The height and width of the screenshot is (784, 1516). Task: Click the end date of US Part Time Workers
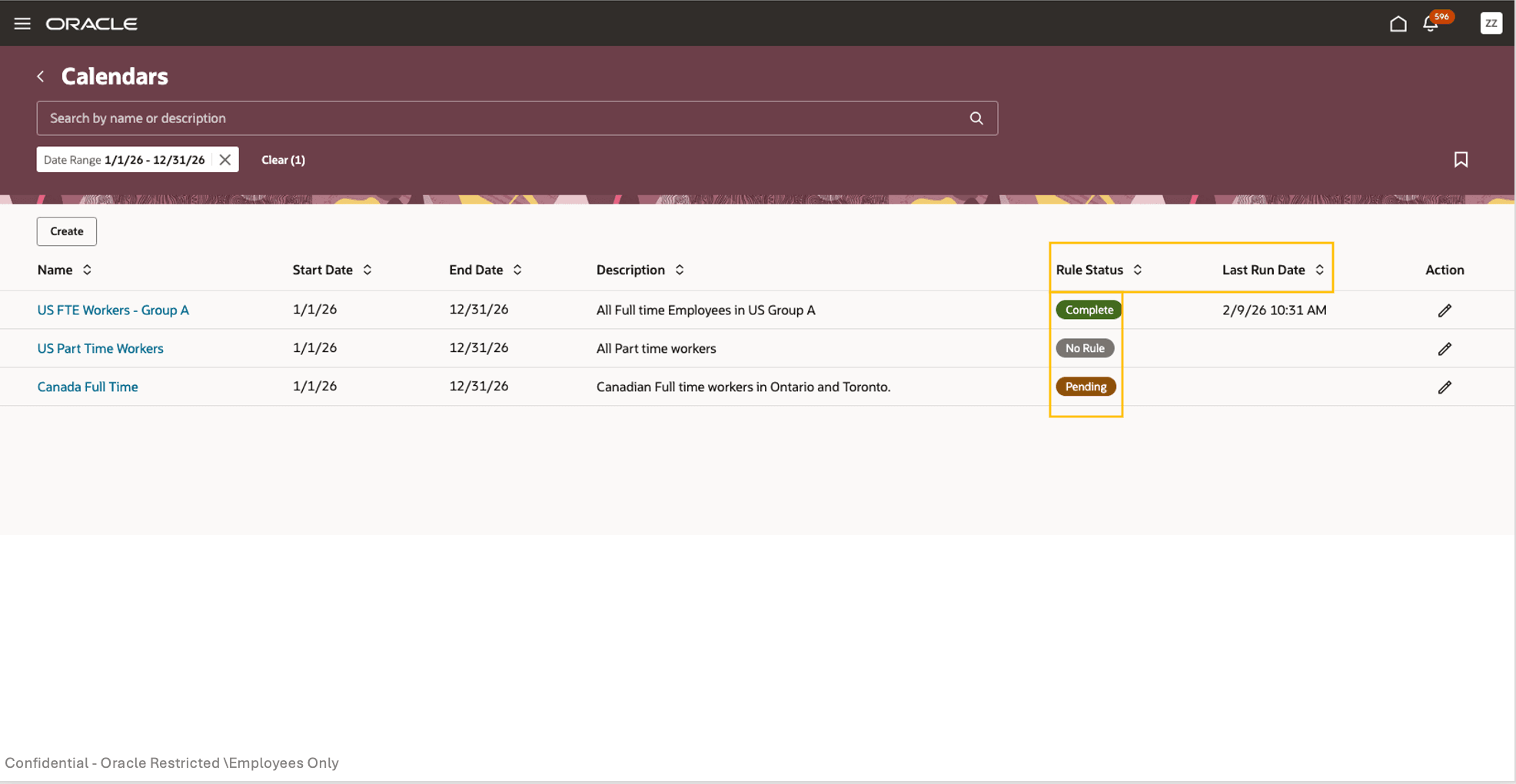point(478,348)
